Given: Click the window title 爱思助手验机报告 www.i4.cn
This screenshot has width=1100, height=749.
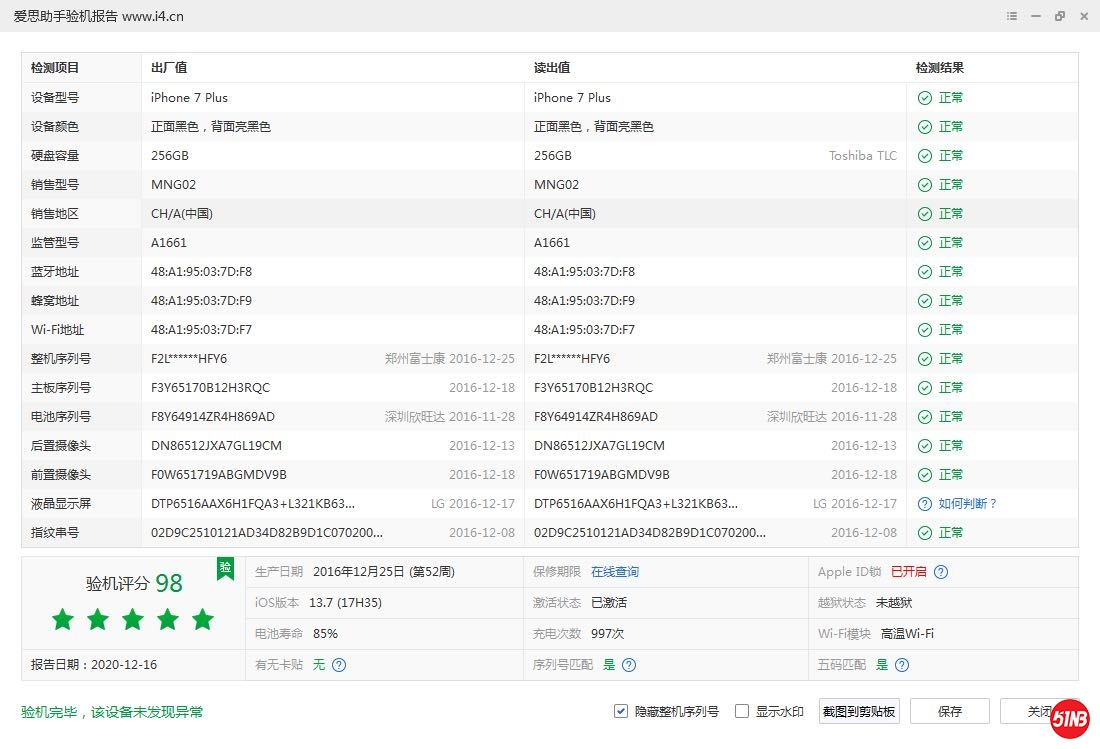Looking at the screenshot, I should pos(99,16).
